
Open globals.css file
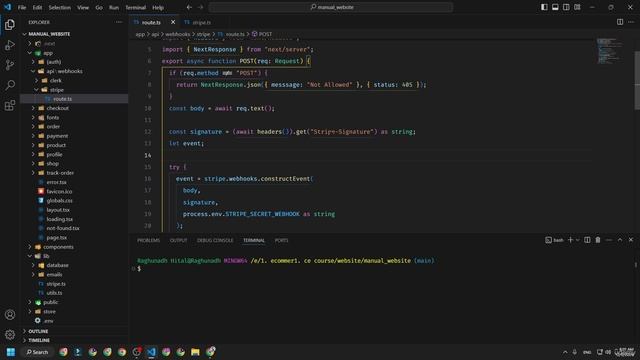click(x=74, y=200)
